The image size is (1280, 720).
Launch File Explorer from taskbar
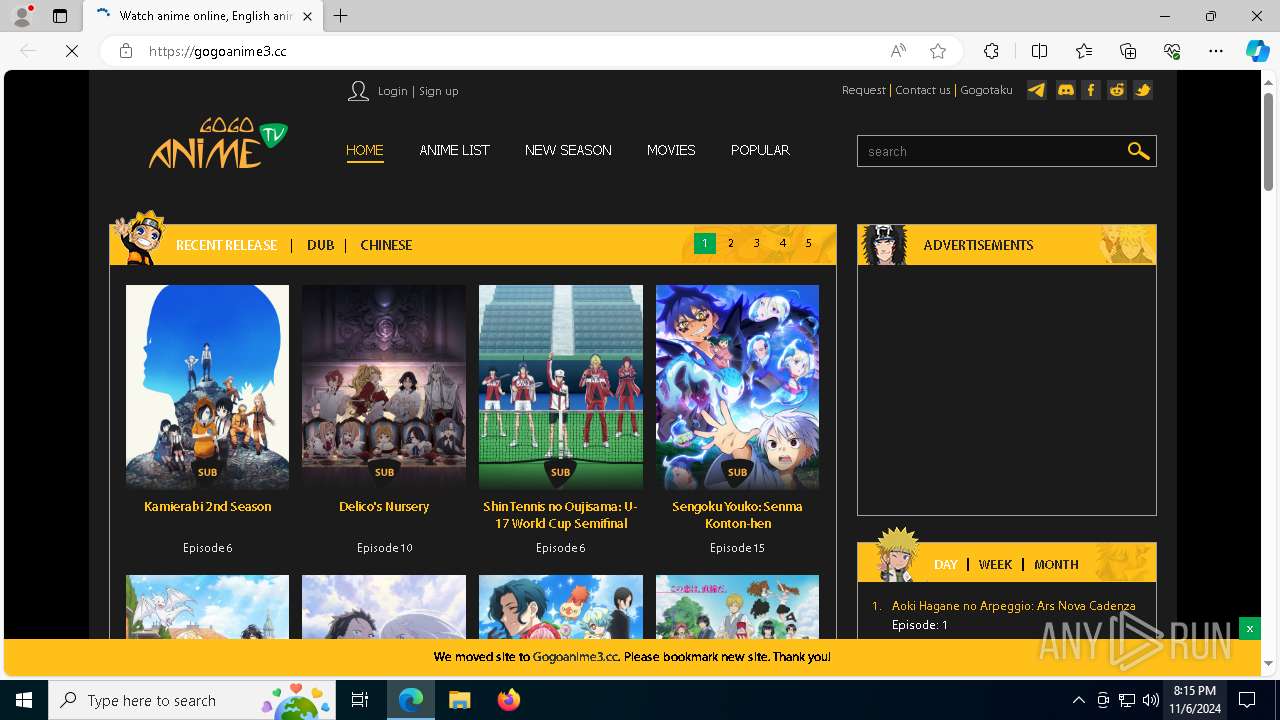(x=459, y=700)
